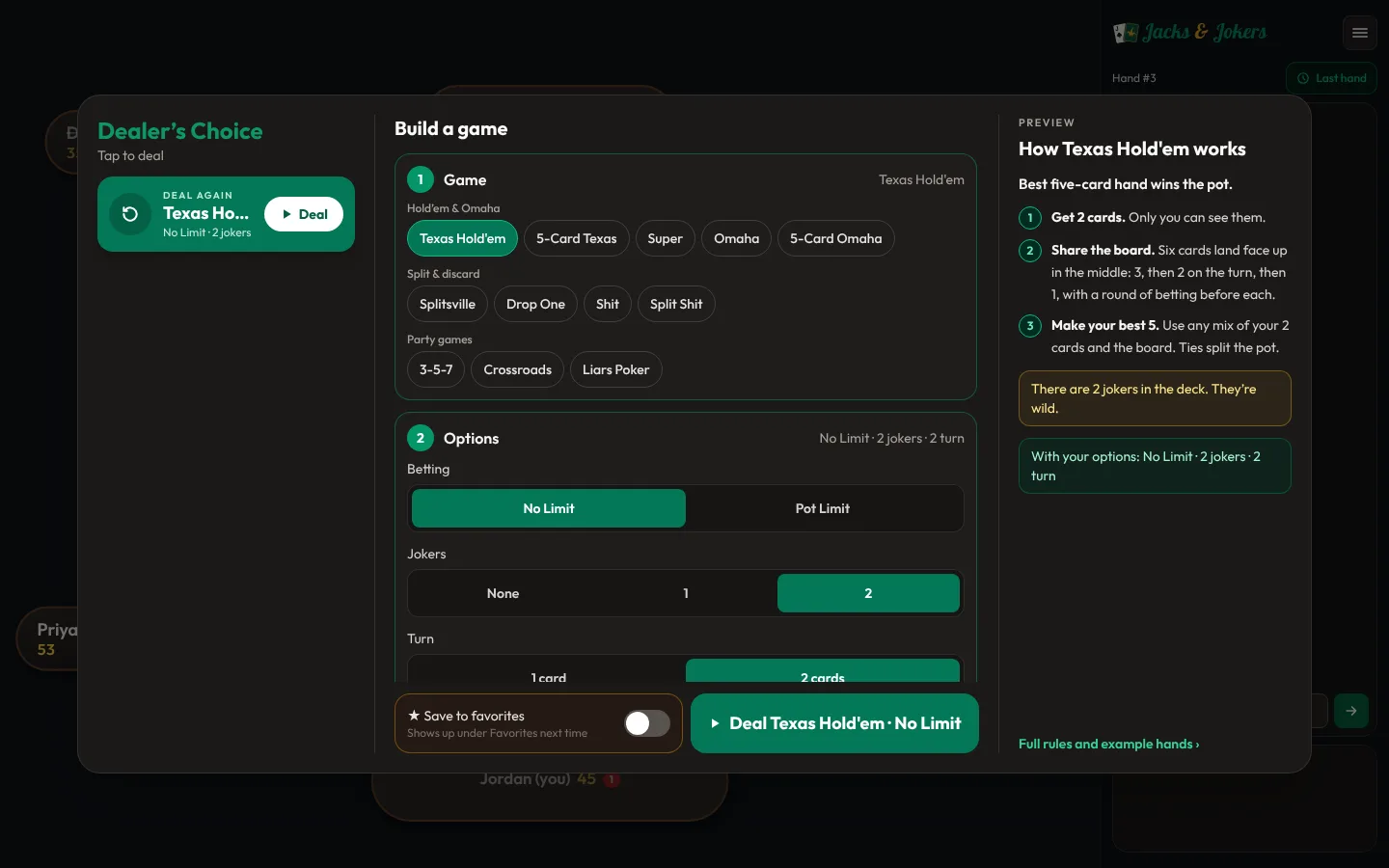Viewport: 1389px width, 868px height.
Task: Start game with Deal Texas Hold'em · No Limit
Action: pos(834,723)
